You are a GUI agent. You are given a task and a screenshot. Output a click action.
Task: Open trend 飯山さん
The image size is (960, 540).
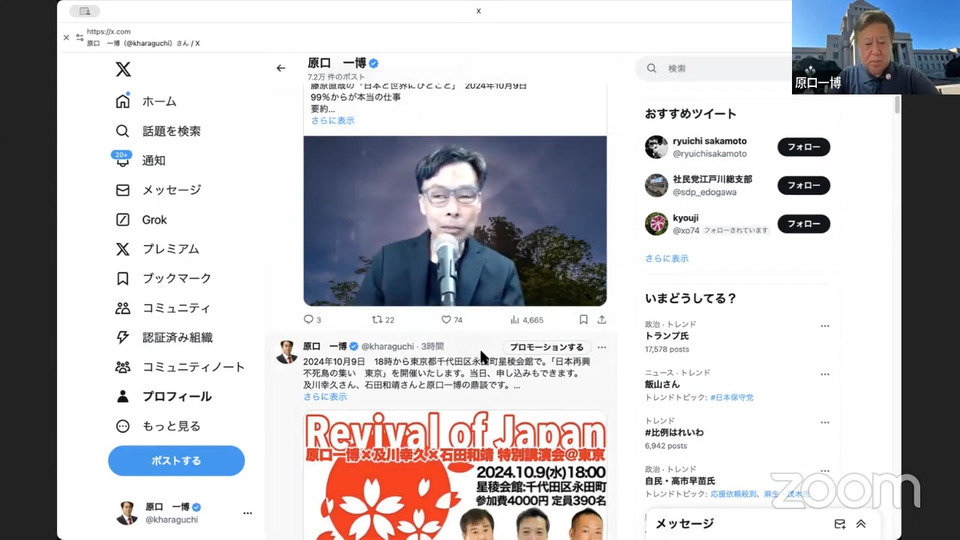click(662, 384)
